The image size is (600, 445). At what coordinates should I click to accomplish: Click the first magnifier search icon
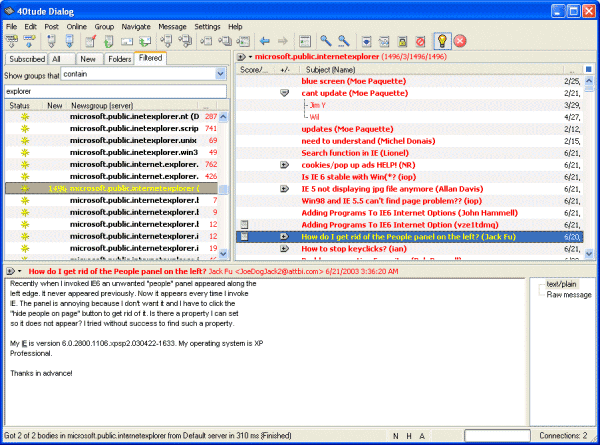(x=324, y=40)
